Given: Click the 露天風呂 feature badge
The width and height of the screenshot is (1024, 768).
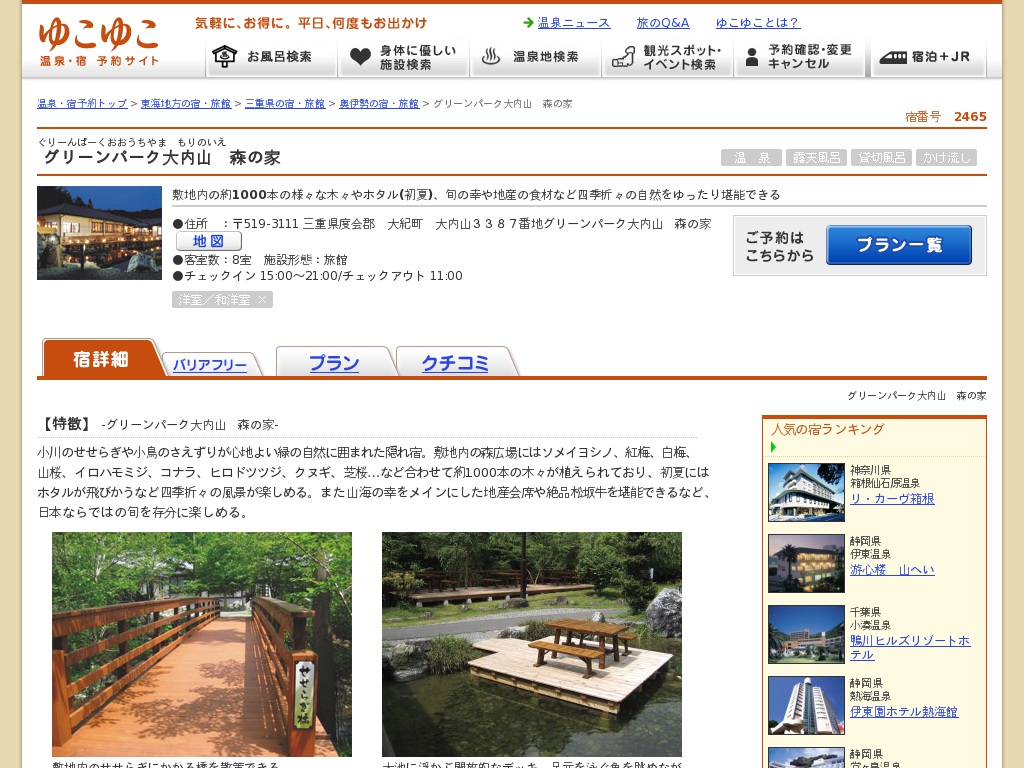Looking at the screenshot, I should click(x=816, y=157).
